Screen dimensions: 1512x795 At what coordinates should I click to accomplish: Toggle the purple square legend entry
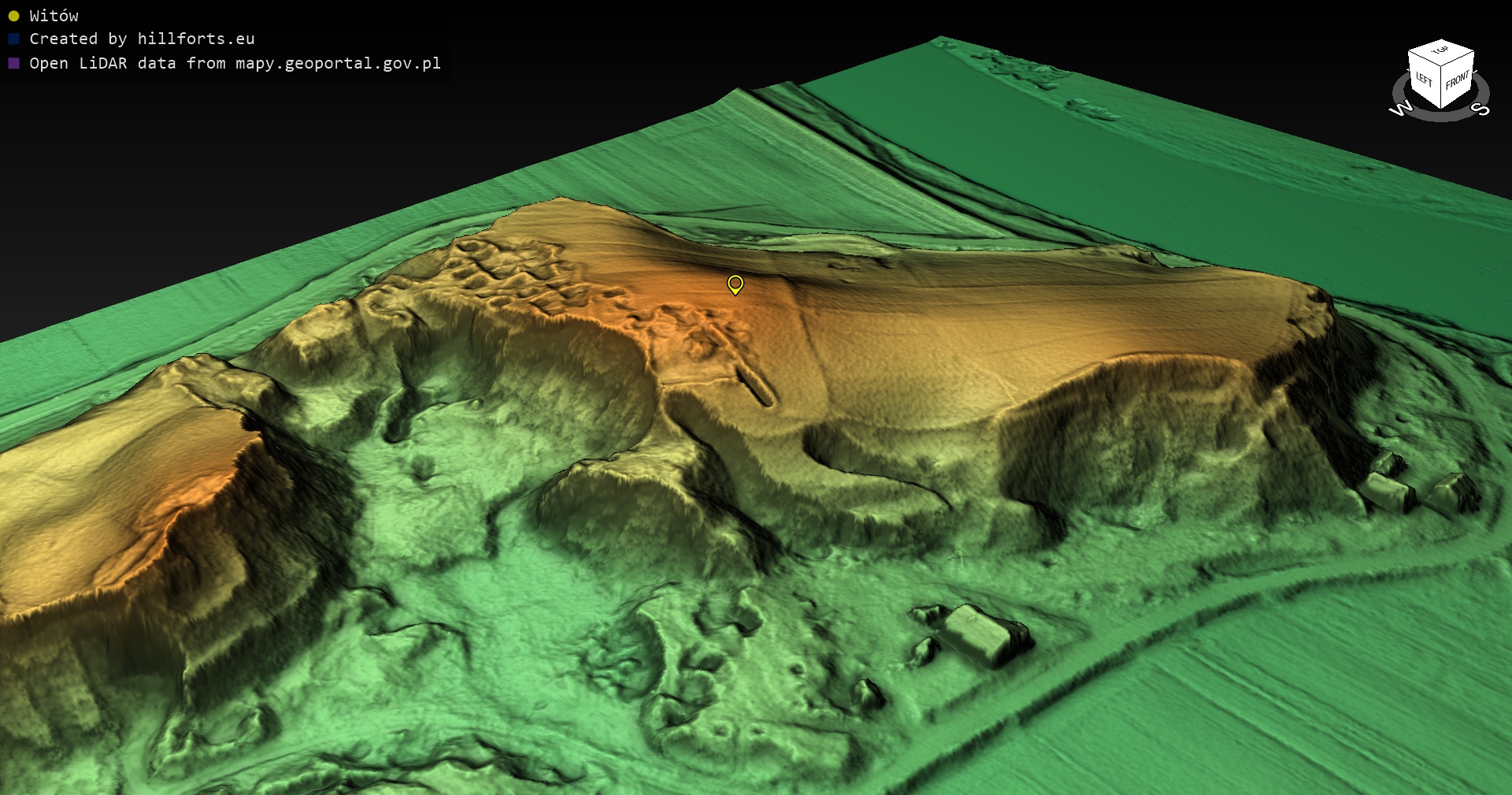click(13, 63)
